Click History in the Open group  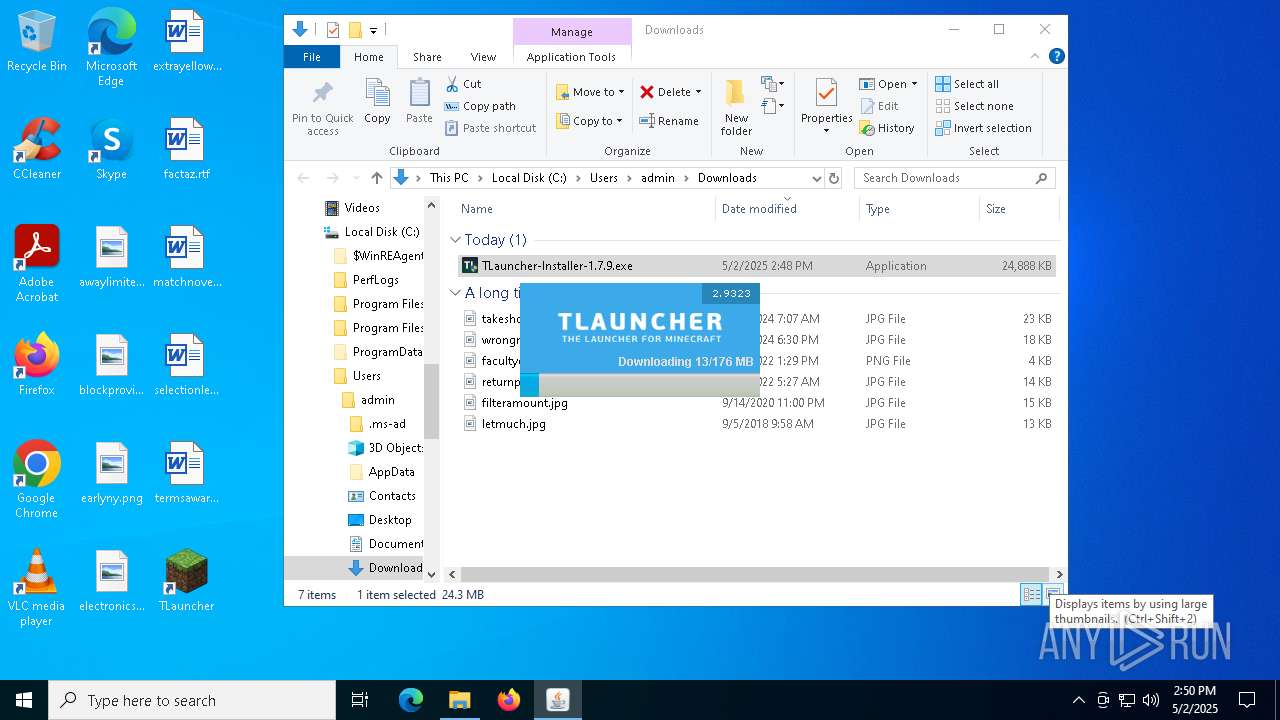[x=887, y=128]
